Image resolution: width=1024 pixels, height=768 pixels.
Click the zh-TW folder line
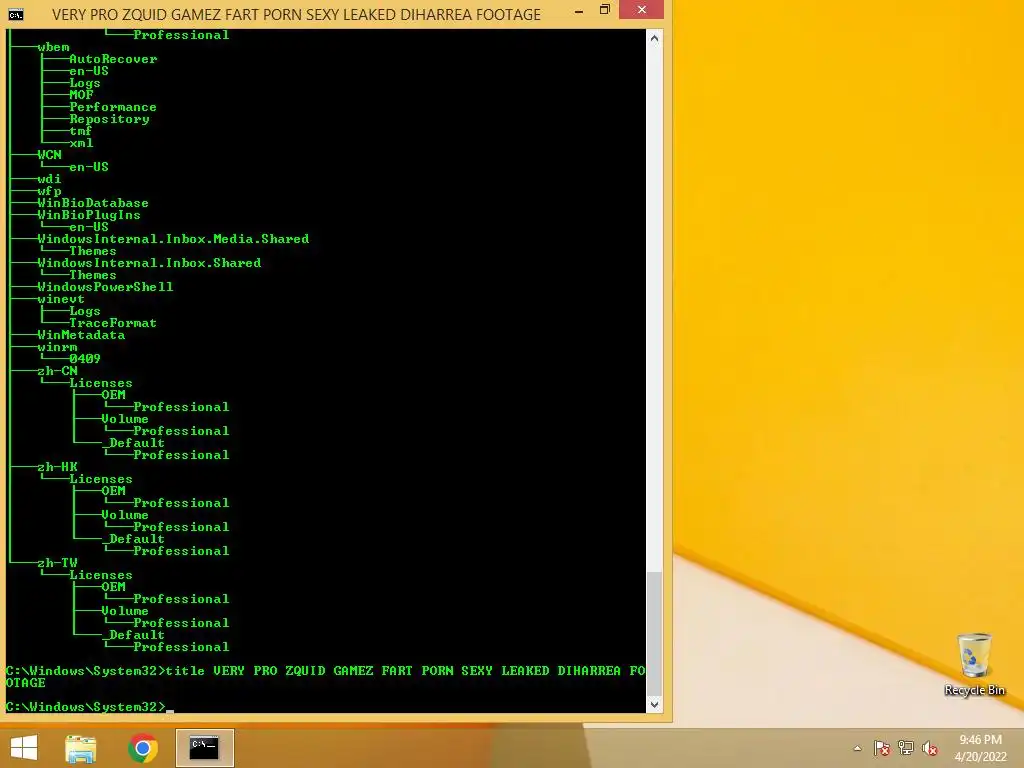(57, 563)
